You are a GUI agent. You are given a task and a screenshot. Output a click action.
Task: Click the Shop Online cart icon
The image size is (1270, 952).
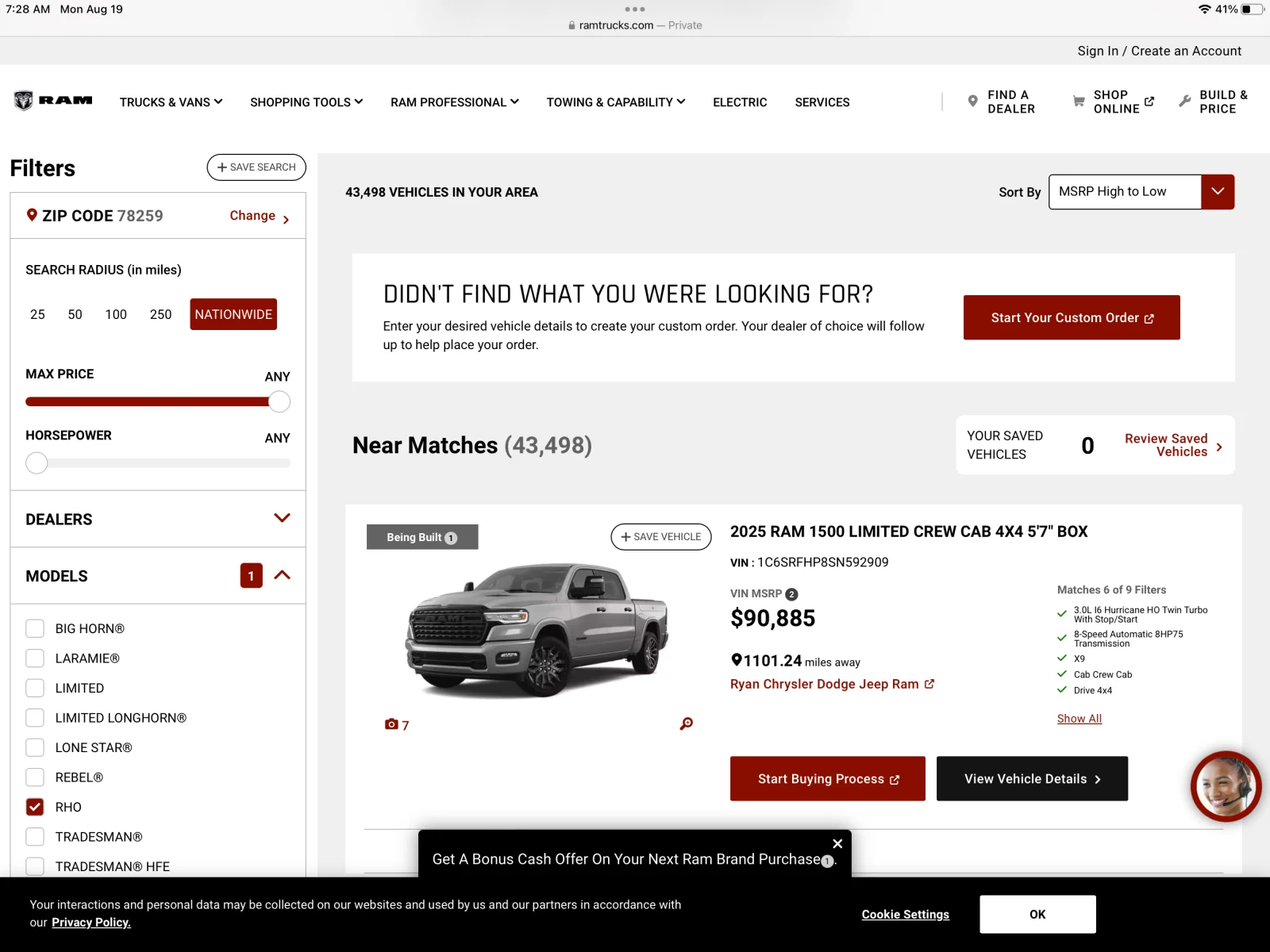1079,102
